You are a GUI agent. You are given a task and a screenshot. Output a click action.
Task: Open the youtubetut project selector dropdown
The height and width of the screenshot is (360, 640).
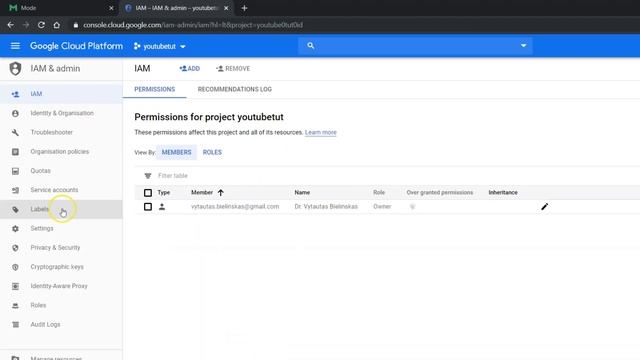pos(160,47)
